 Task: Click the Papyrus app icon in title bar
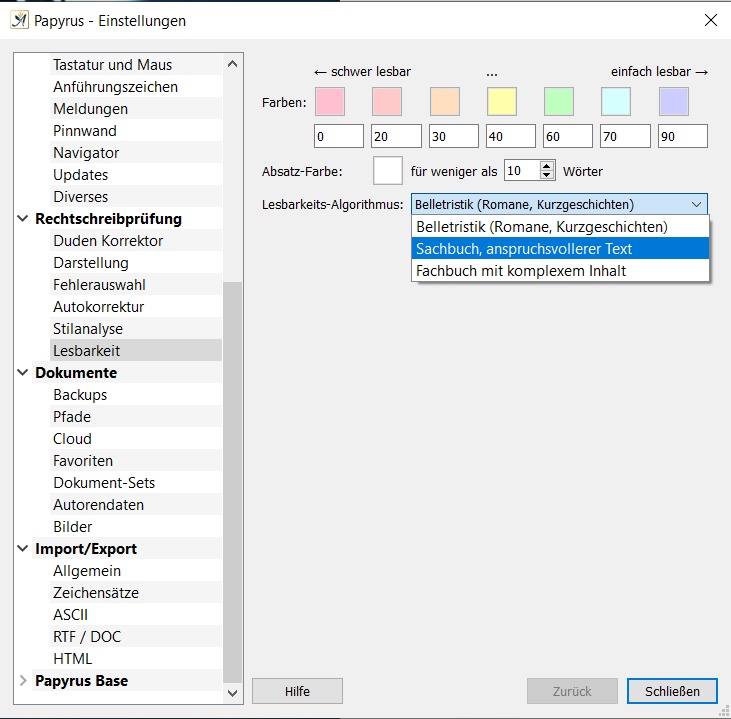[20, 21]
